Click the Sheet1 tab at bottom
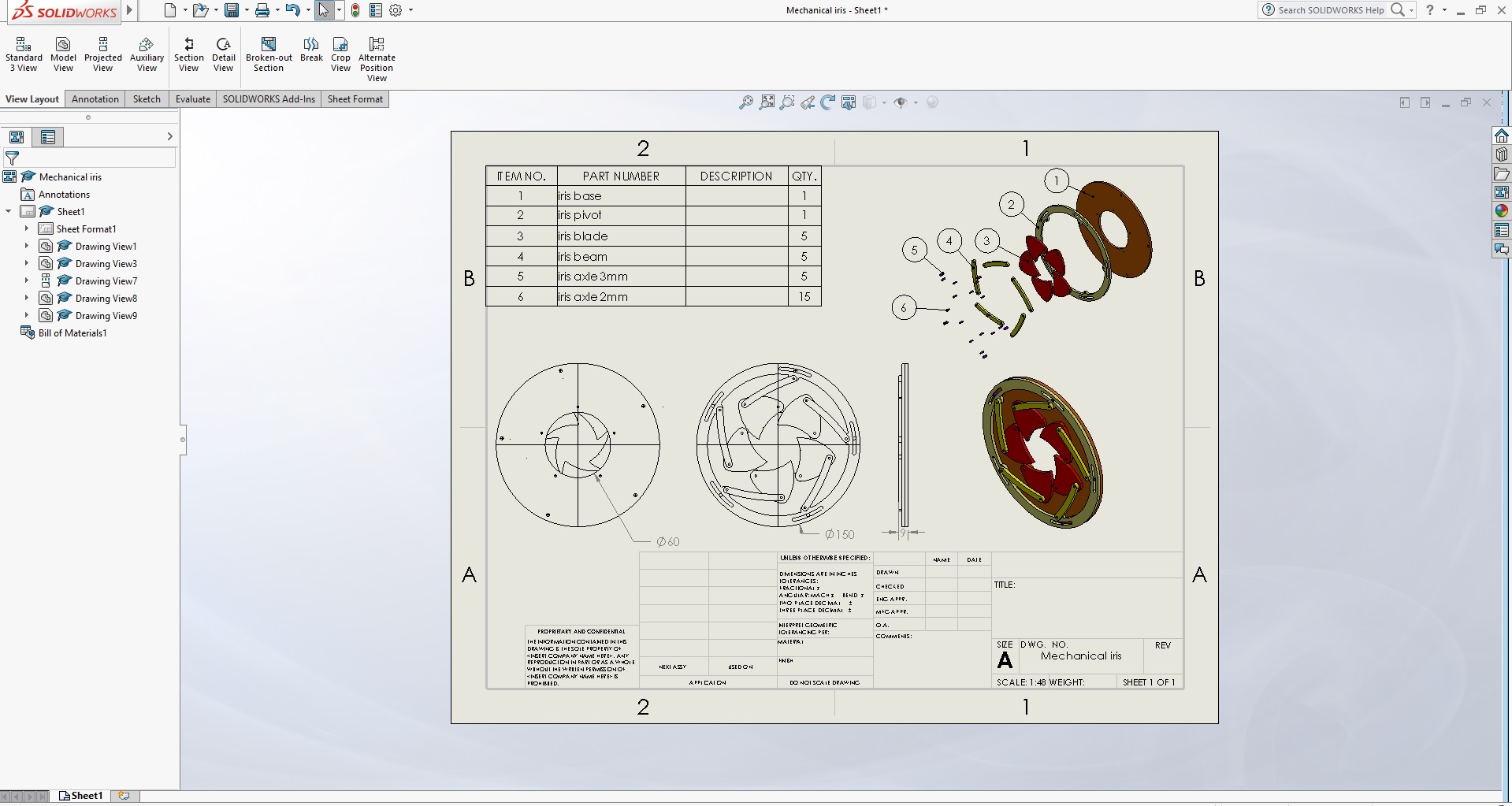This screenshot has height=806, width=1512. pos(82,796)
